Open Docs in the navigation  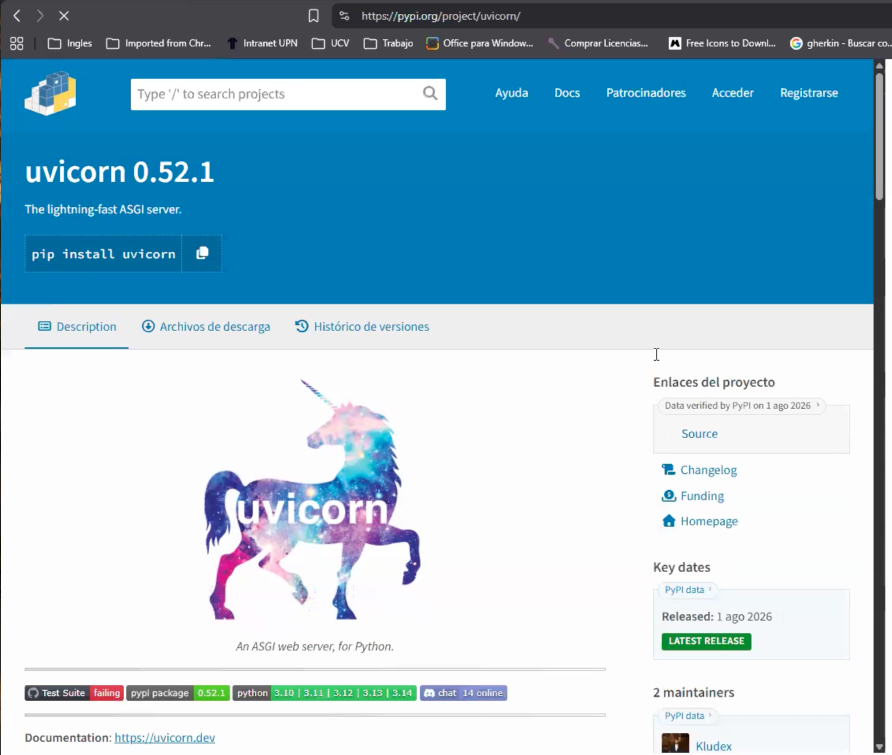click(567, 93)
